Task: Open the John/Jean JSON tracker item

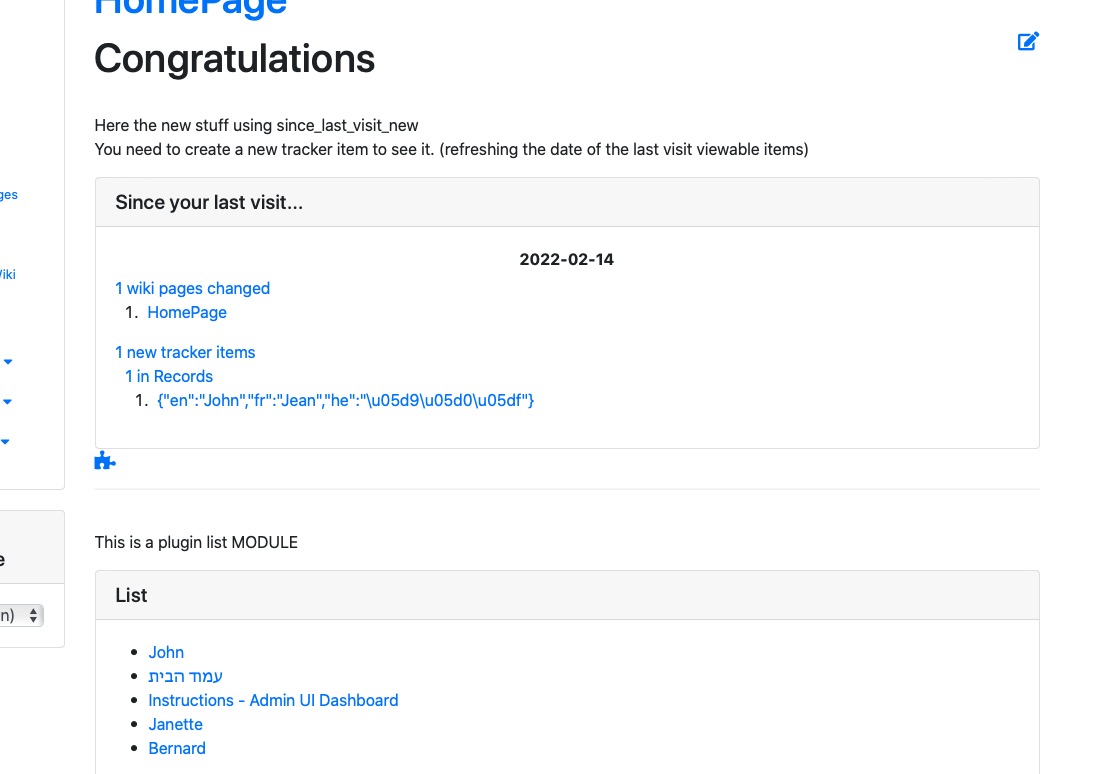Action: (x=345, y=401)
